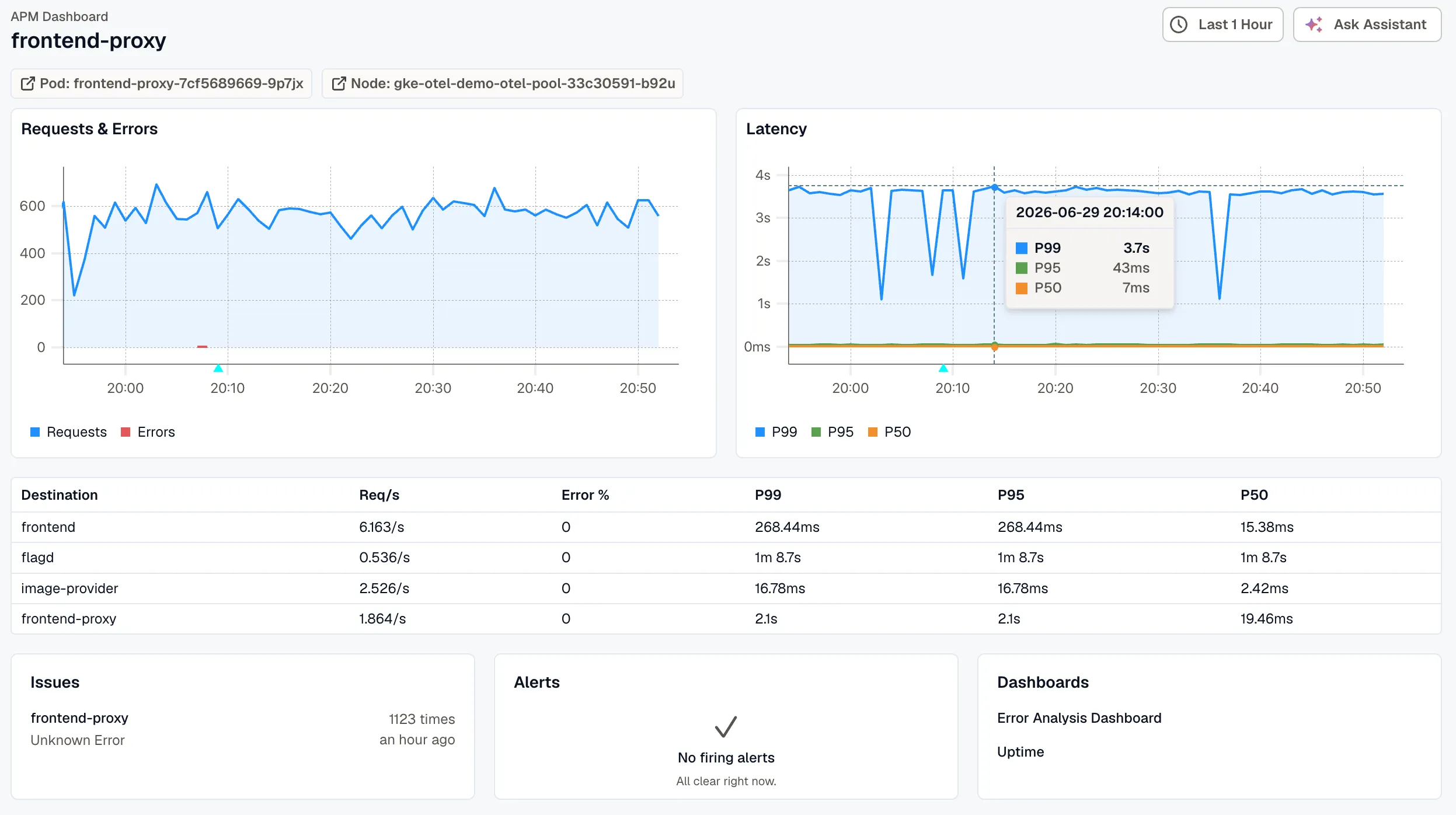Click the sparkle icon on Ask Assistant
This screenshot has height=815, width=1456.
[1314, 25]
